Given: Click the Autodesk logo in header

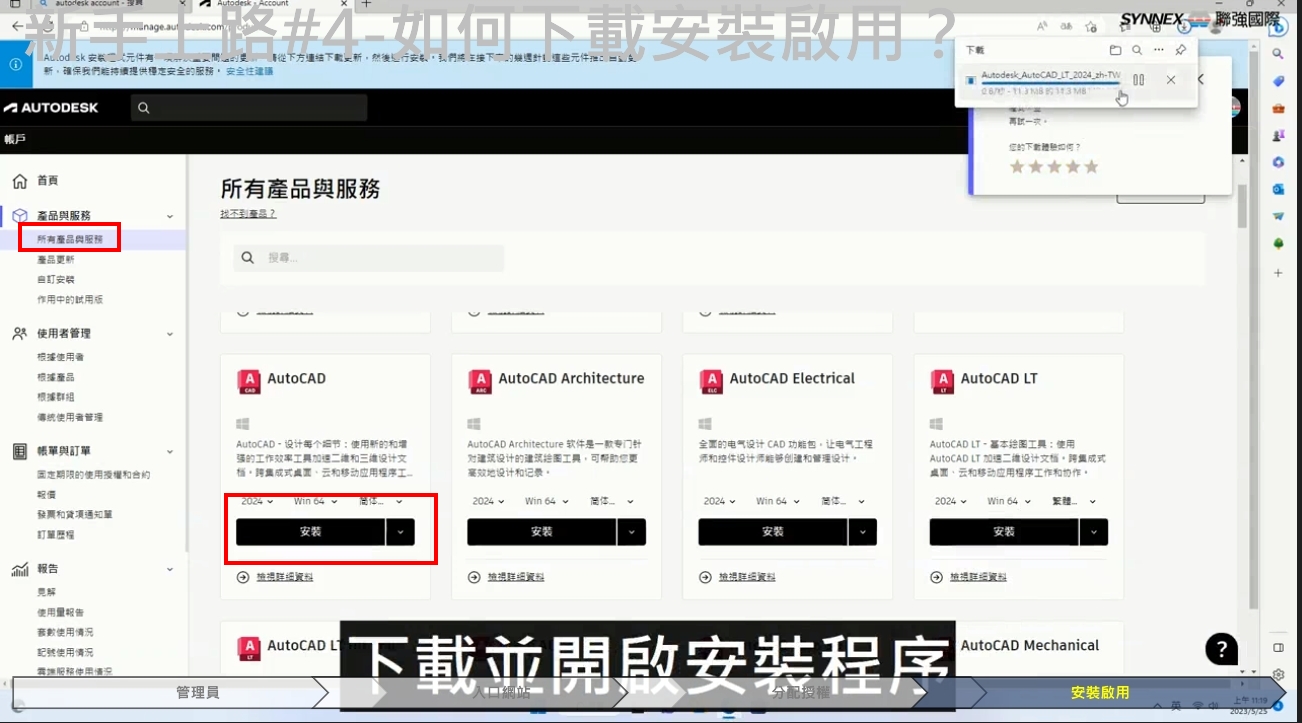Looking at the screenshot, I should pos(51,108).
